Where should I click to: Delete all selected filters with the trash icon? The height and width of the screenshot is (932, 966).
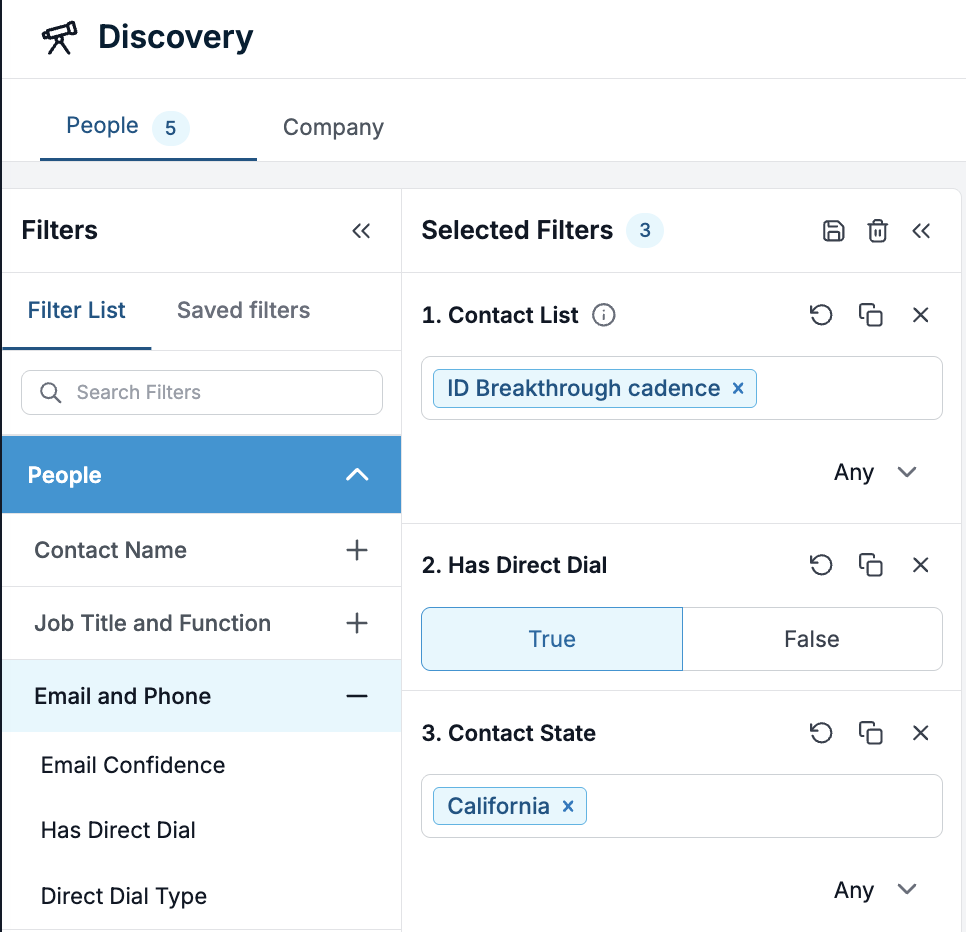pyautogui.click(x=877, y=231)
